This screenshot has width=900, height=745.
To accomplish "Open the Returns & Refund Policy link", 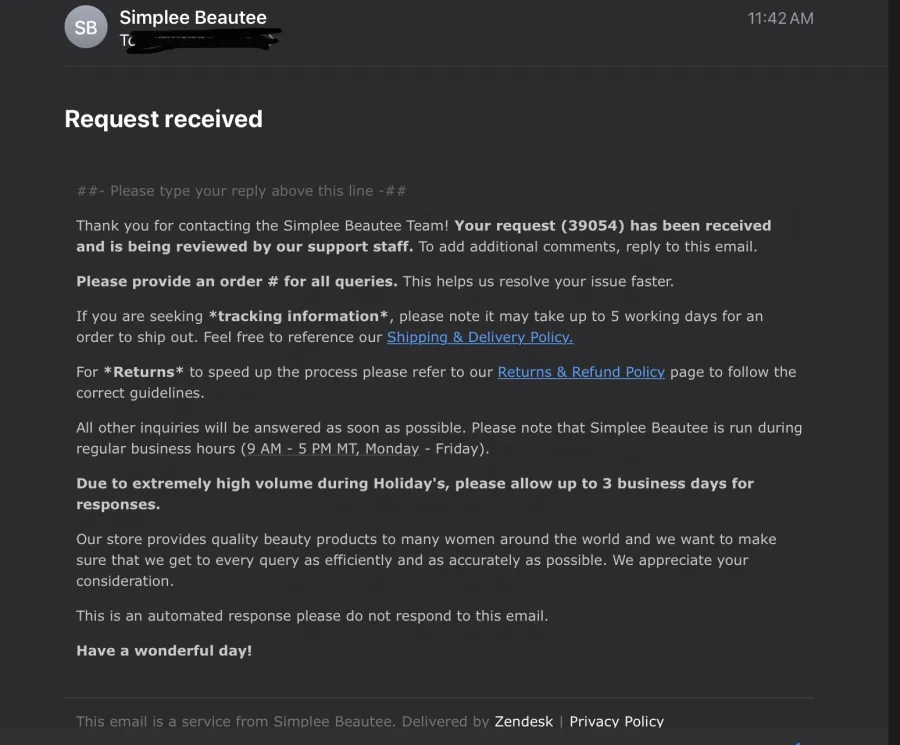I will click(x=581, y=372).
